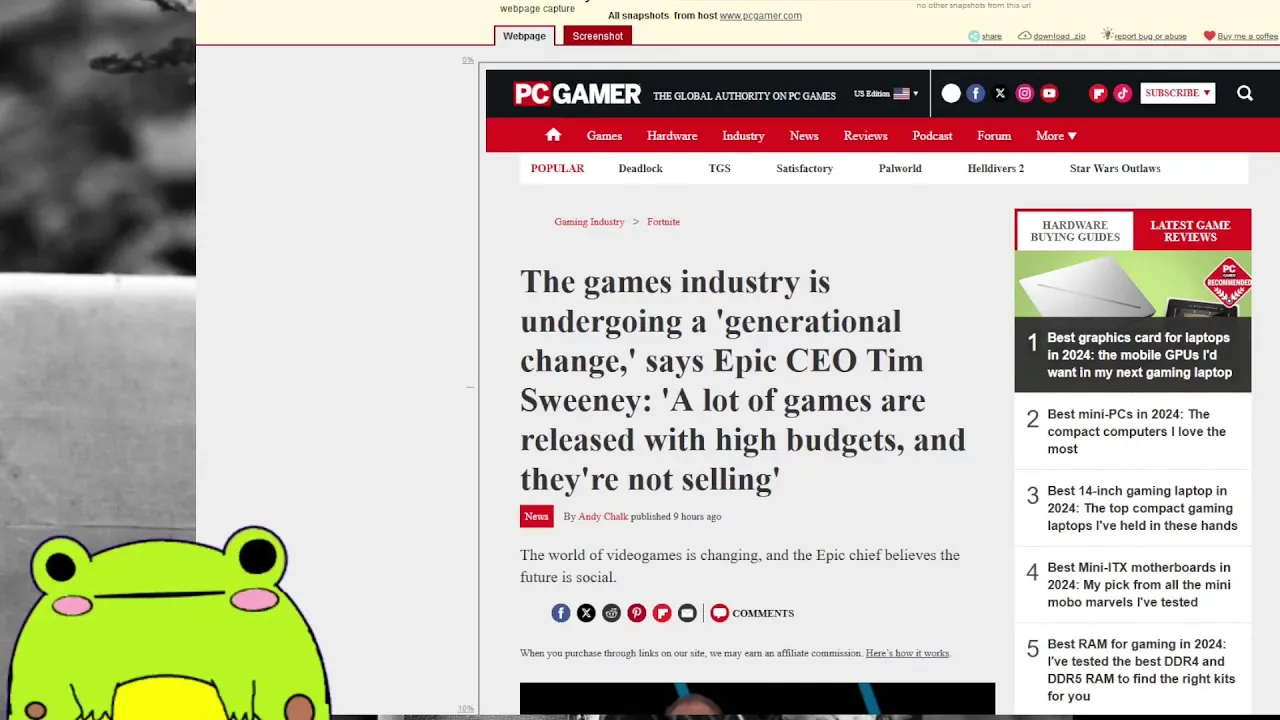The image size is (1280, 720).
Task: Open PC Gamer's Facebook page in header
Action: click(975, 93)
